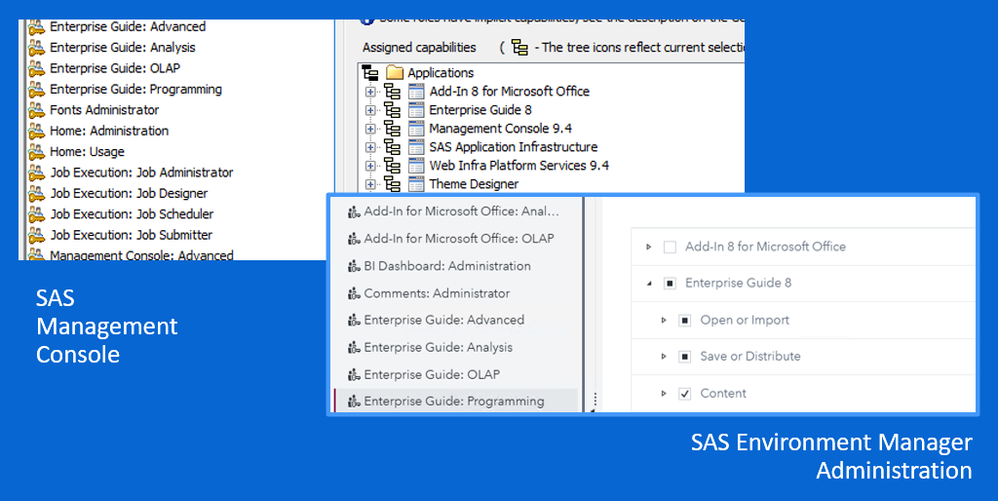Viewport: 998px width, 501px height.
Task: Click role icon beside Add-In for Microsoft Office: OLAP
Action: click(355, 239)
